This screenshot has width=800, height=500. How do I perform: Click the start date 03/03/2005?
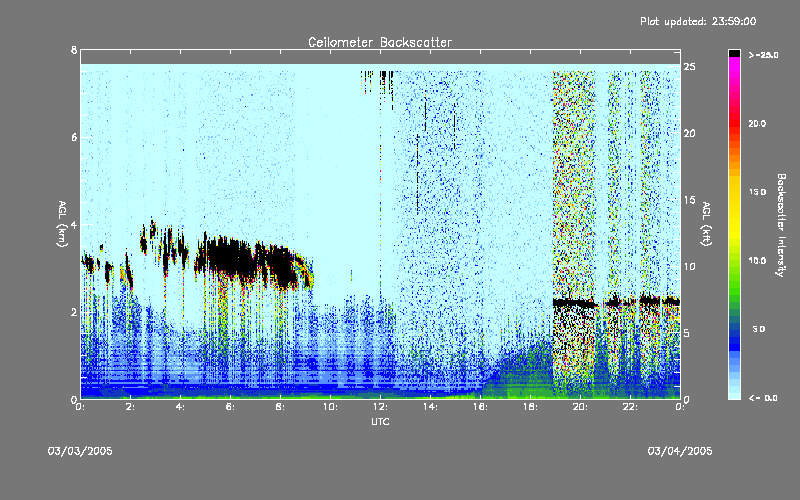(x=80, y=451)
